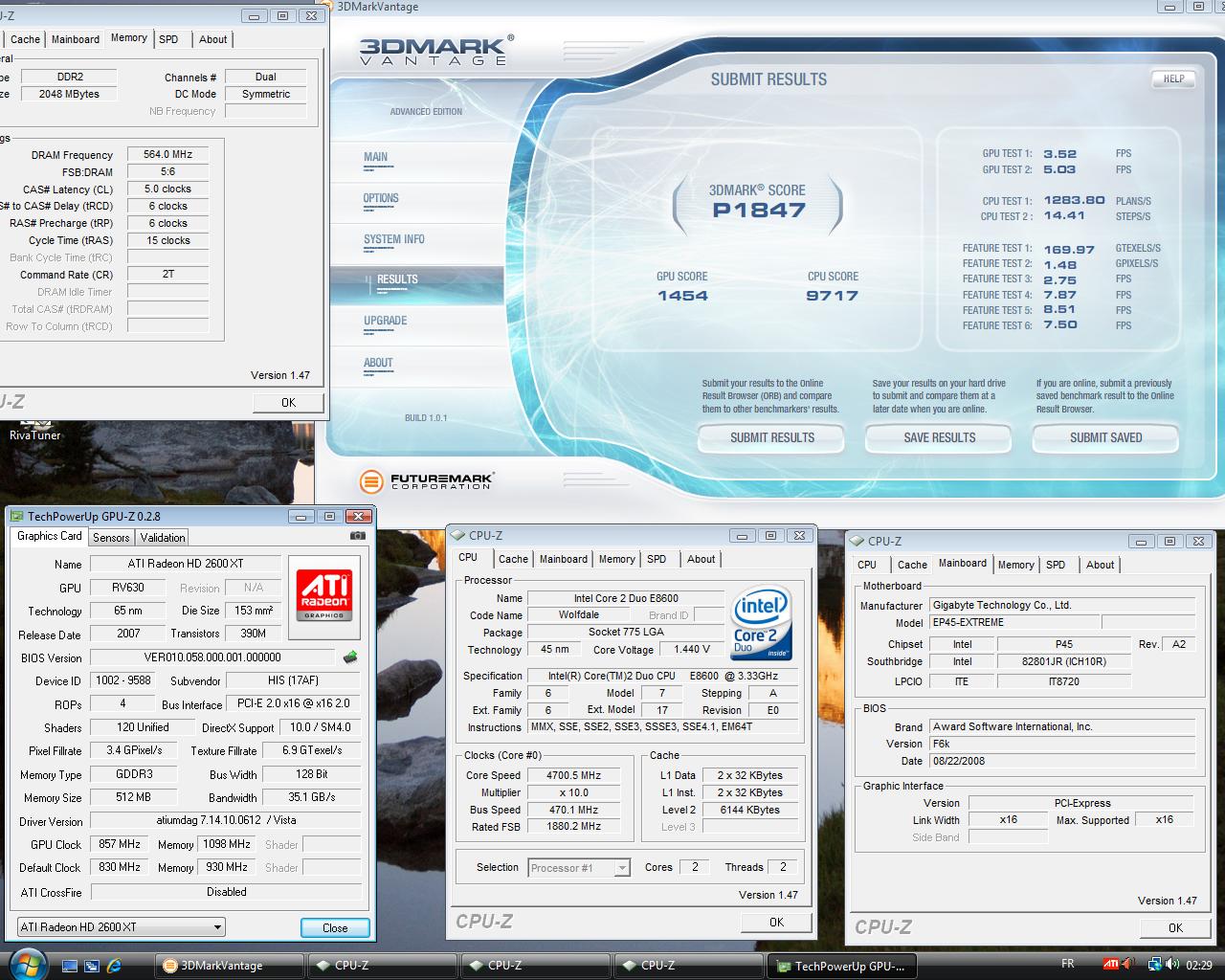This screenshot has width=1225, height=980.
Task: Switch to 3DMarkVantage taskbar button
Action: (230, 966)
